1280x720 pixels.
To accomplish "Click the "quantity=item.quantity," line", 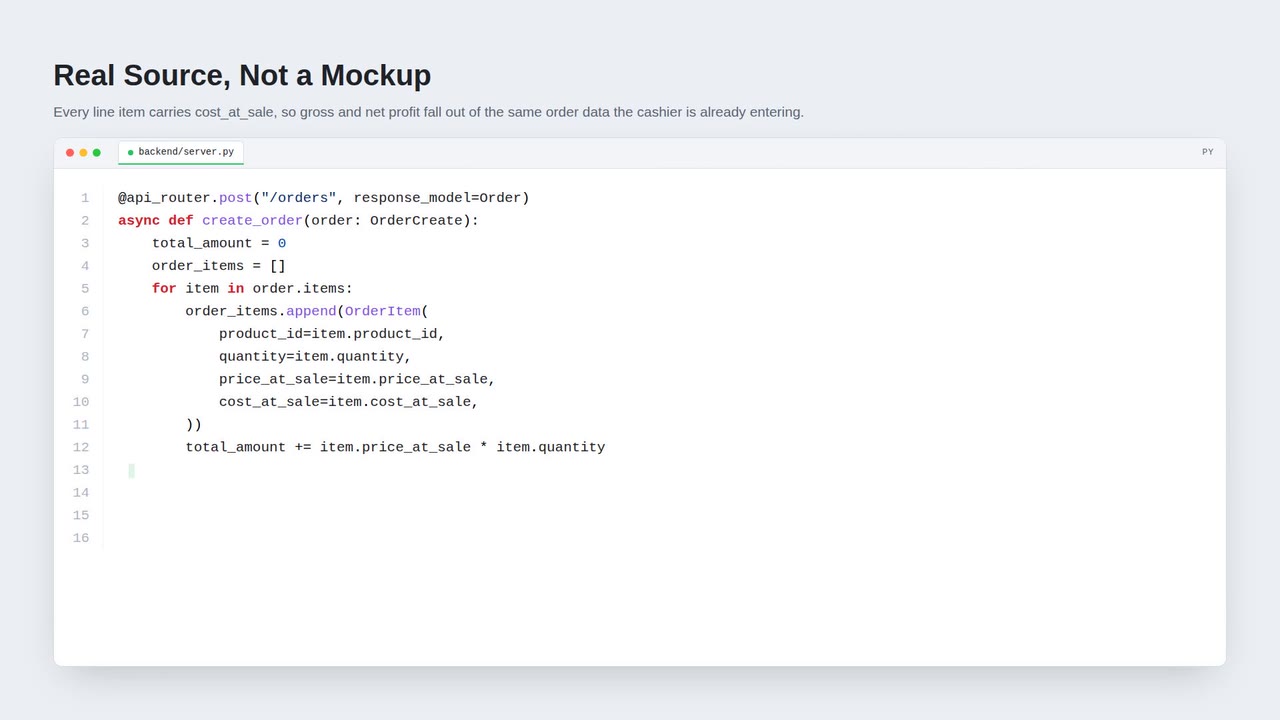I will pos(315,357).
